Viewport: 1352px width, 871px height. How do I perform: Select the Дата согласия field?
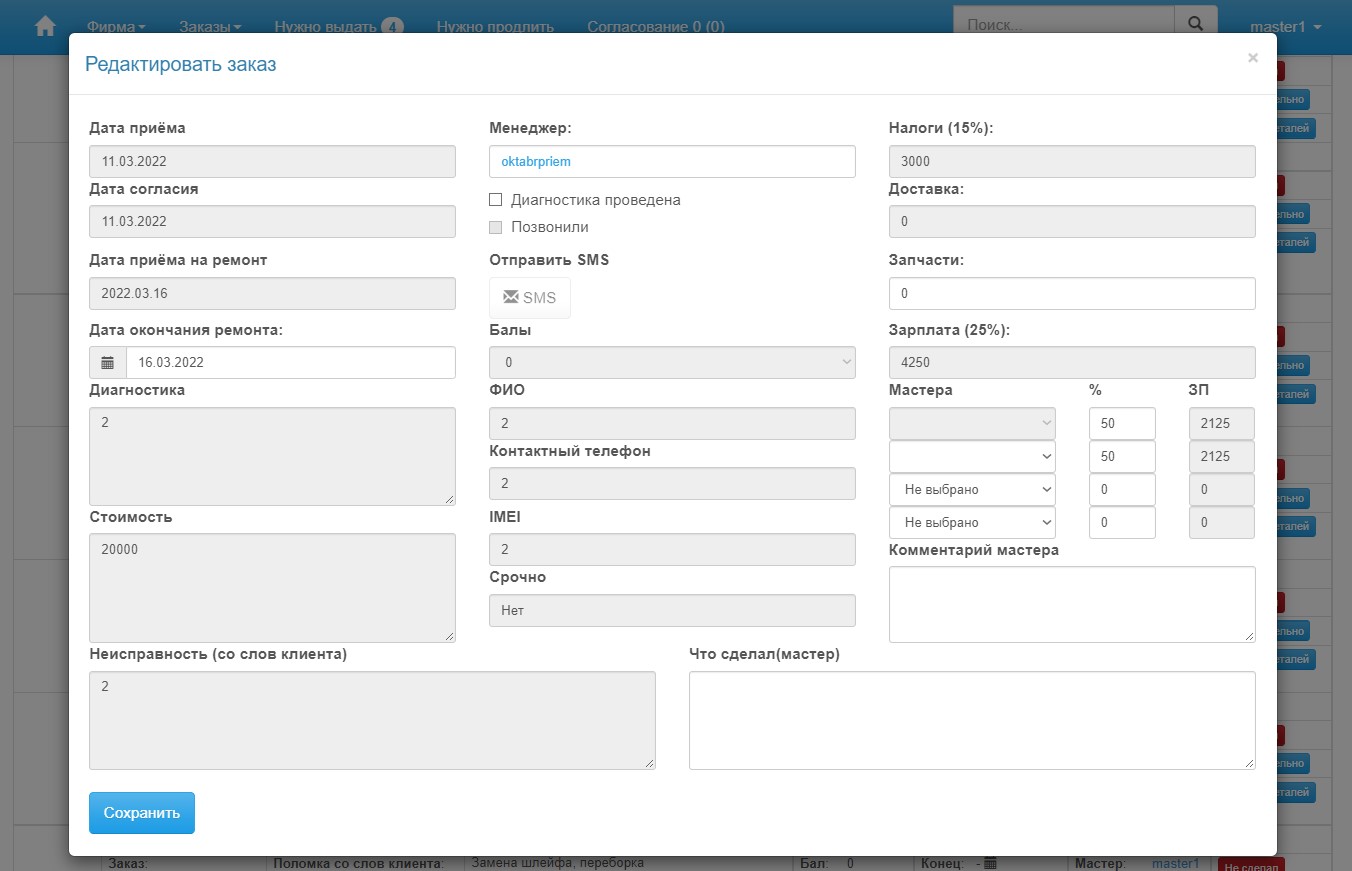pyautogui.click(x=272, y=221)
